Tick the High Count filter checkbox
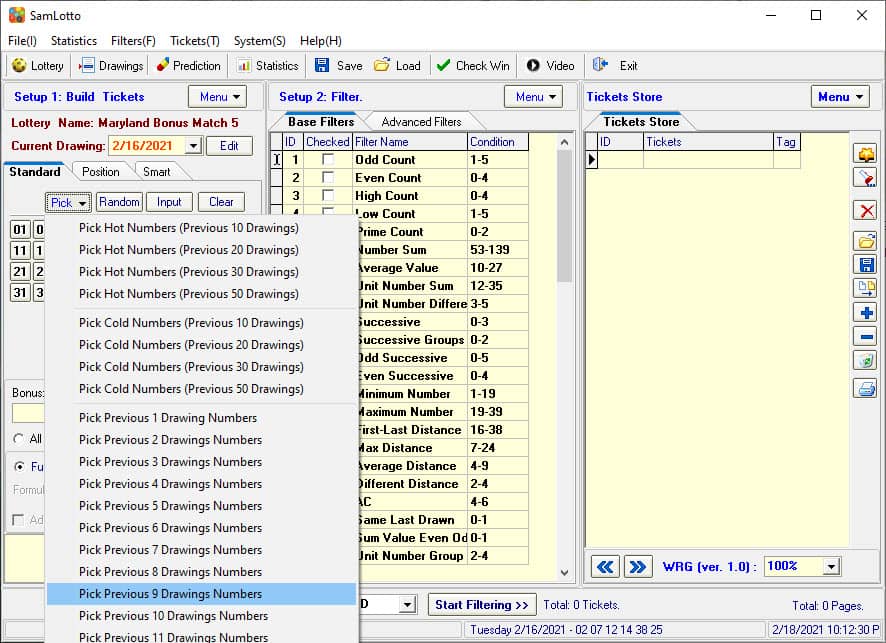 pos(328,195)
